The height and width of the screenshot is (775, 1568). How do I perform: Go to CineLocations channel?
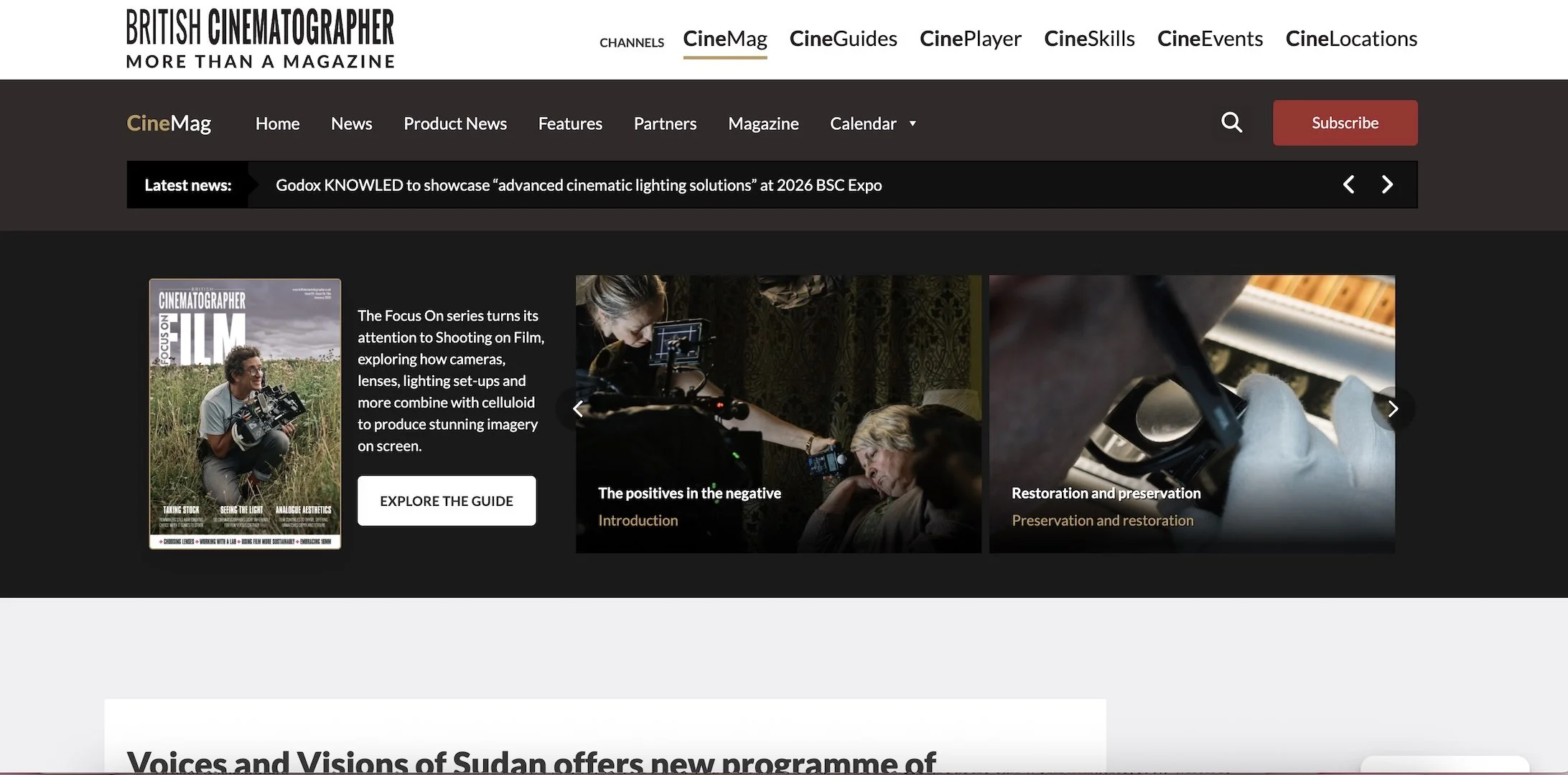click(1350, 39)
